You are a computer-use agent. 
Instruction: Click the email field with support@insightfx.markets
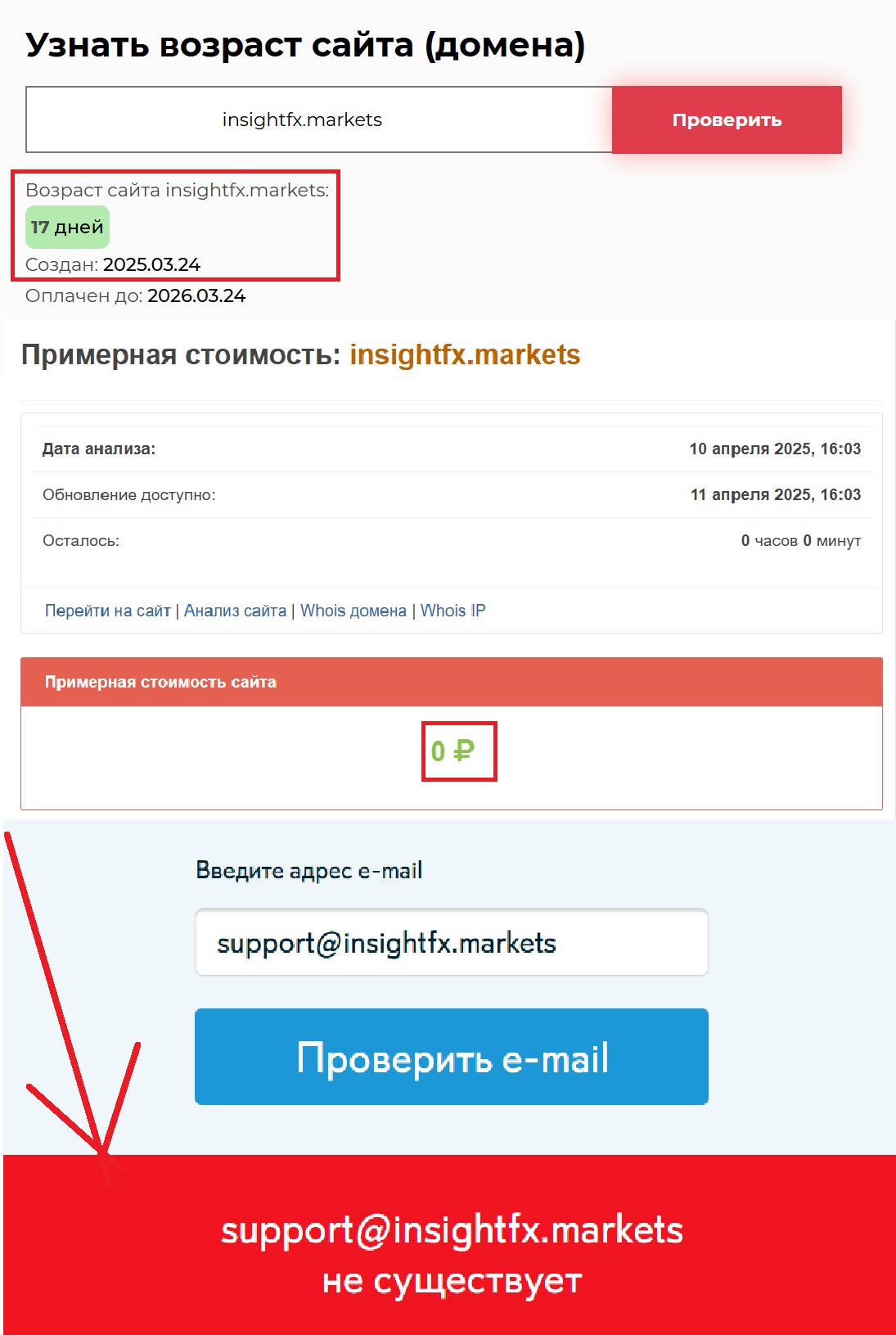click(x=452, y=942)
